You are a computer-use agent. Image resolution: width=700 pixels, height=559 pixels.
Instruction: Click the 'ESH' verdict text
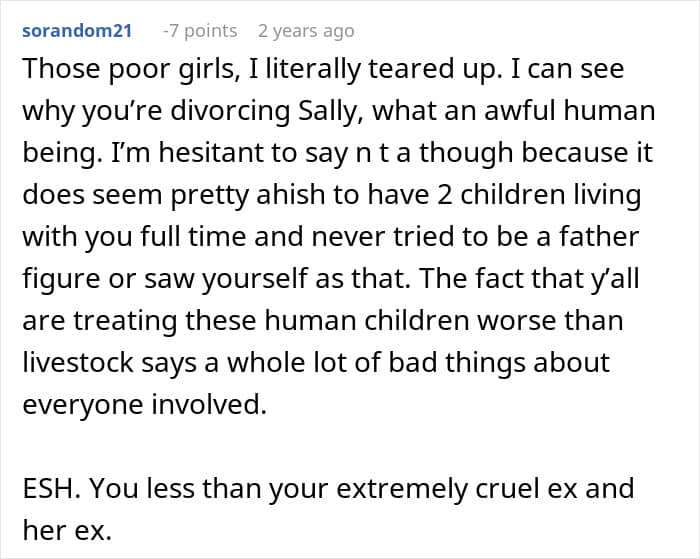48,488
